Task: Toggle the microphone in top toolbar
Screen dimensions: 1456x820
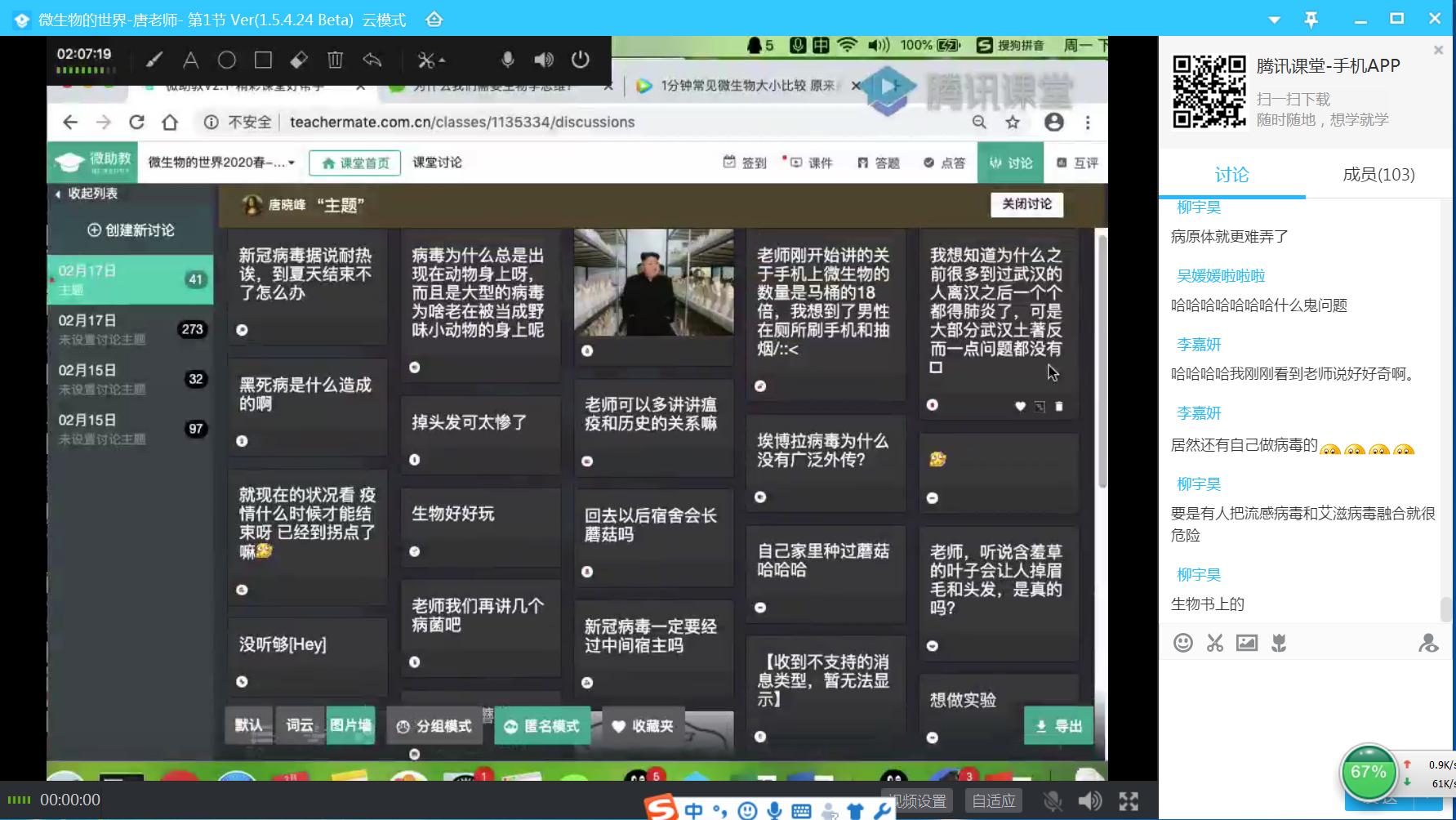Action: (x=507, y=60)
